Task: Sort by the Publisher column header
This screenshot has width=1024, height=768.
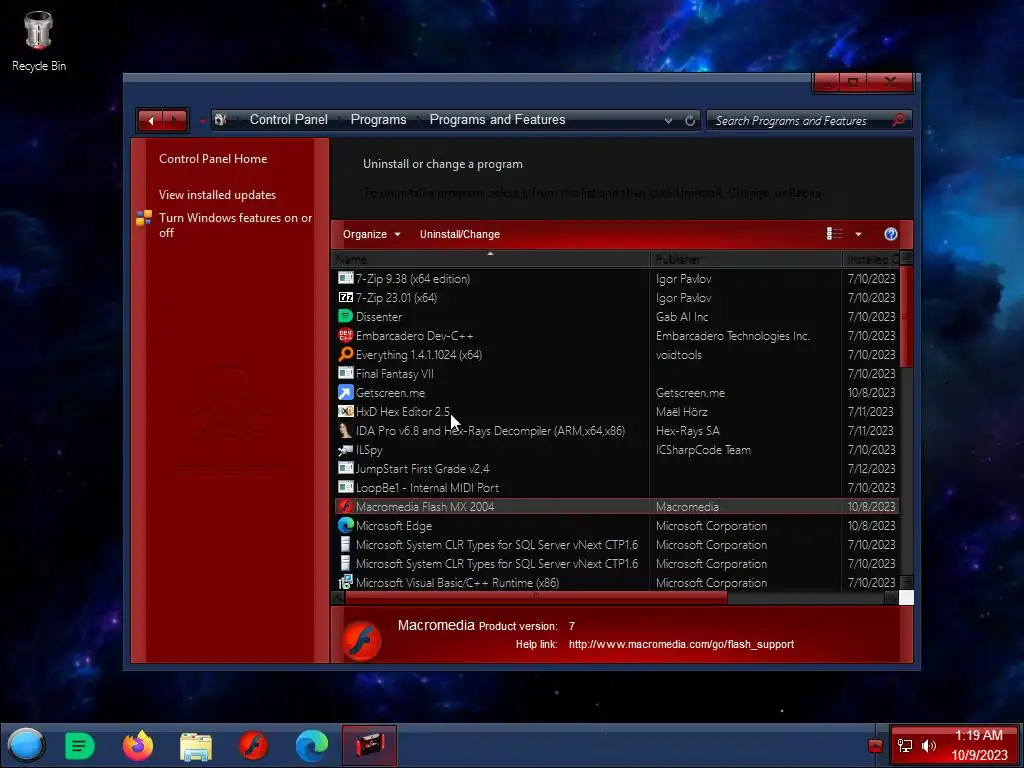Action: (746, 259)
